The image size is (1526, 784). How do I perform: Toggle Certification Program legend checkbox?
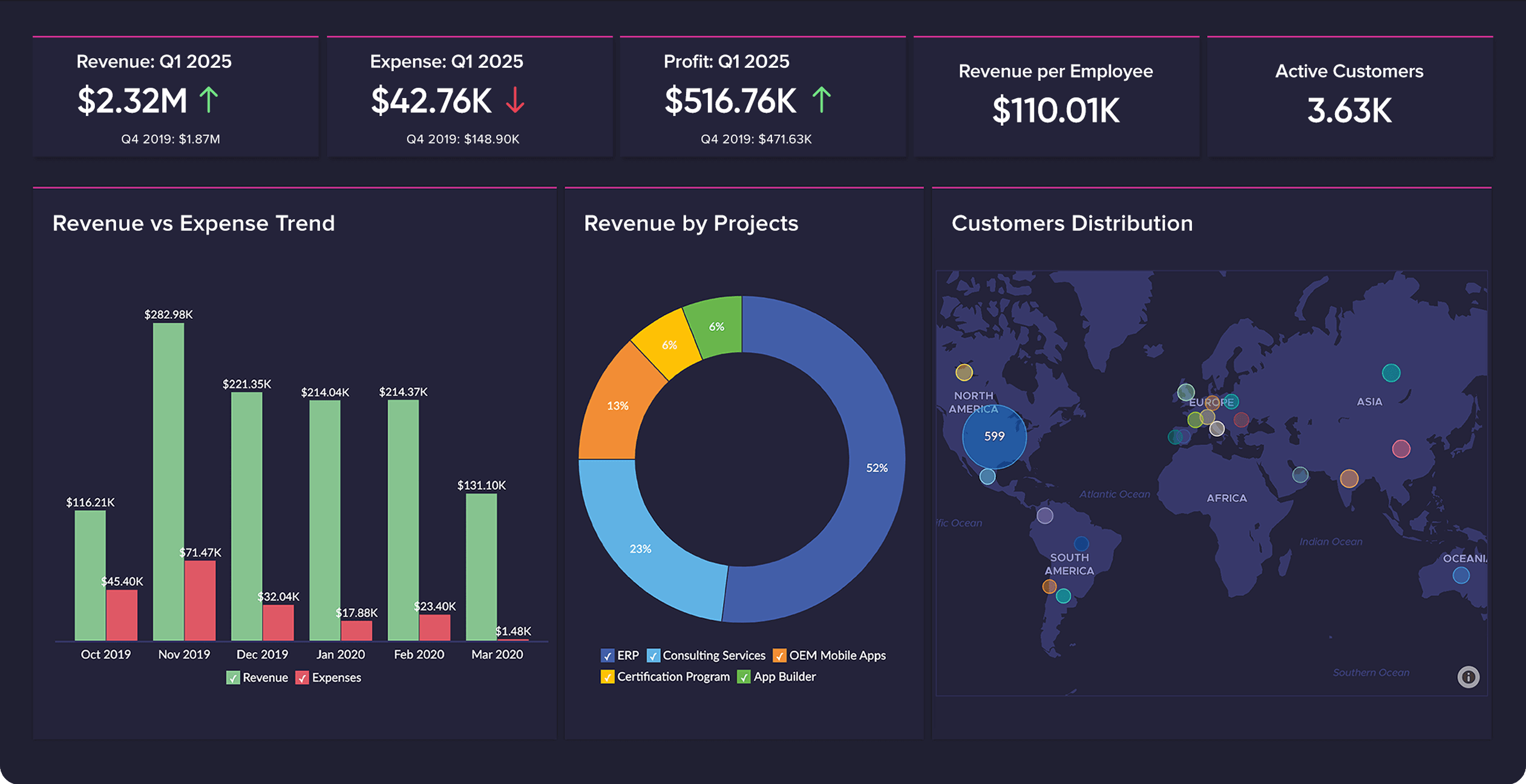(607, 677)
